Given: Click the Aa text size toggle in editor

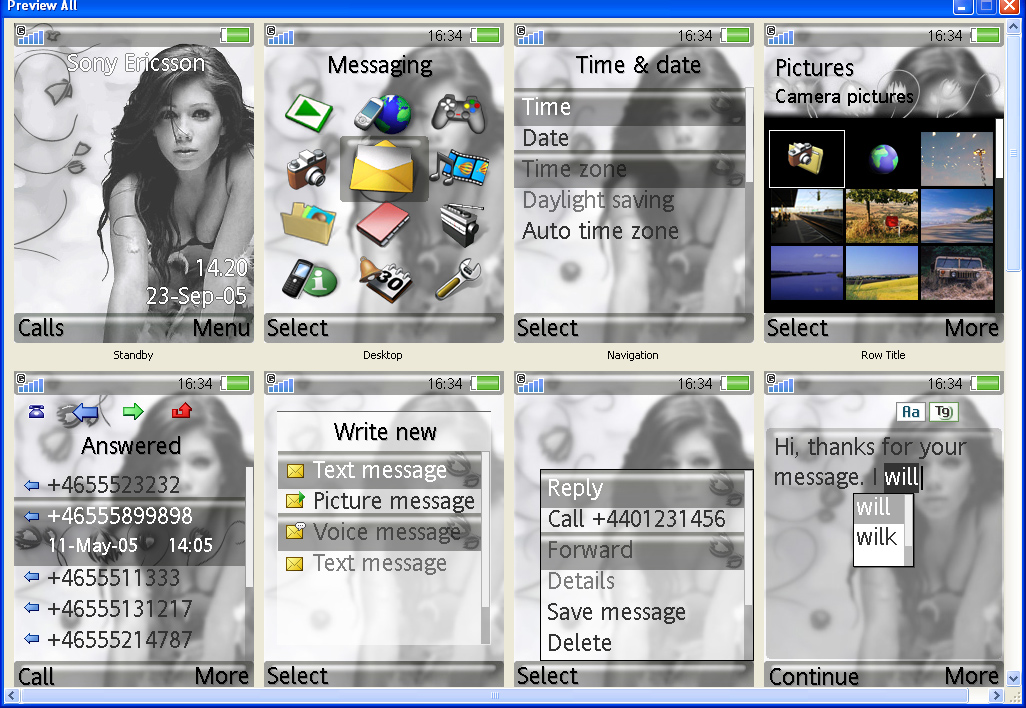Looking at the screenshot, I should 911,411.
